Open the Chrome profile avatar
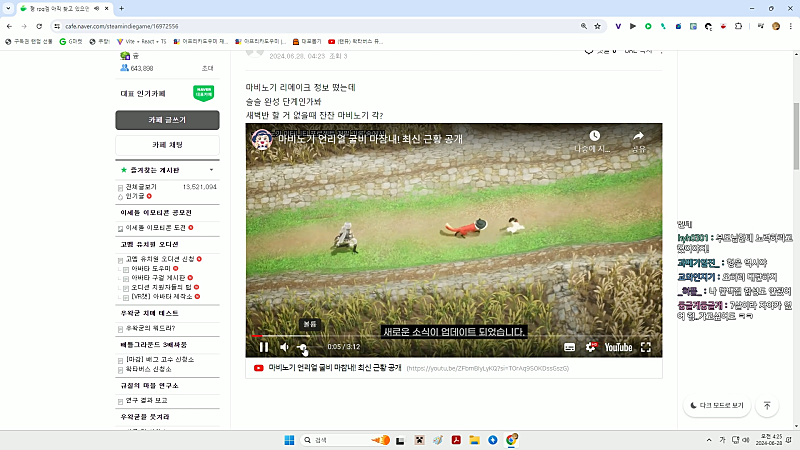The image size is (800, 450). 776,26
